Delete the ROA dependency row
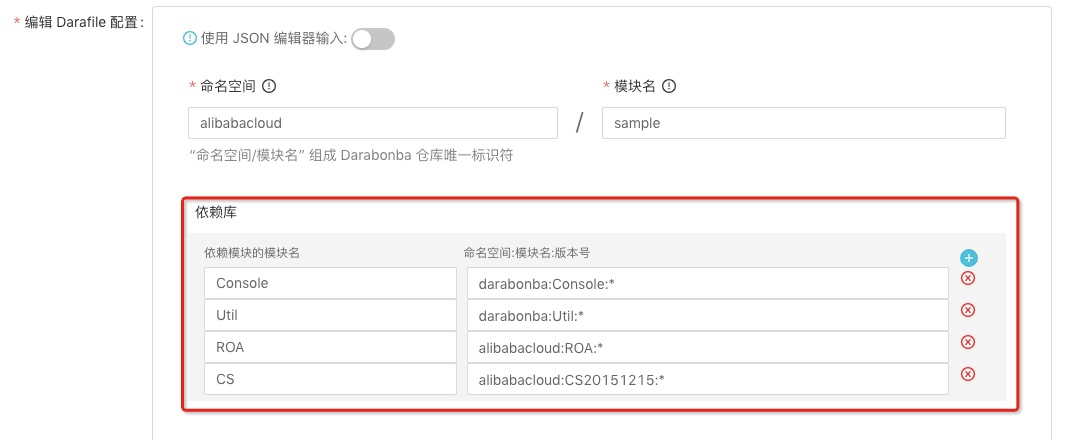The height and width of the screenshot is (440, 1077). [x=968, y=342]
